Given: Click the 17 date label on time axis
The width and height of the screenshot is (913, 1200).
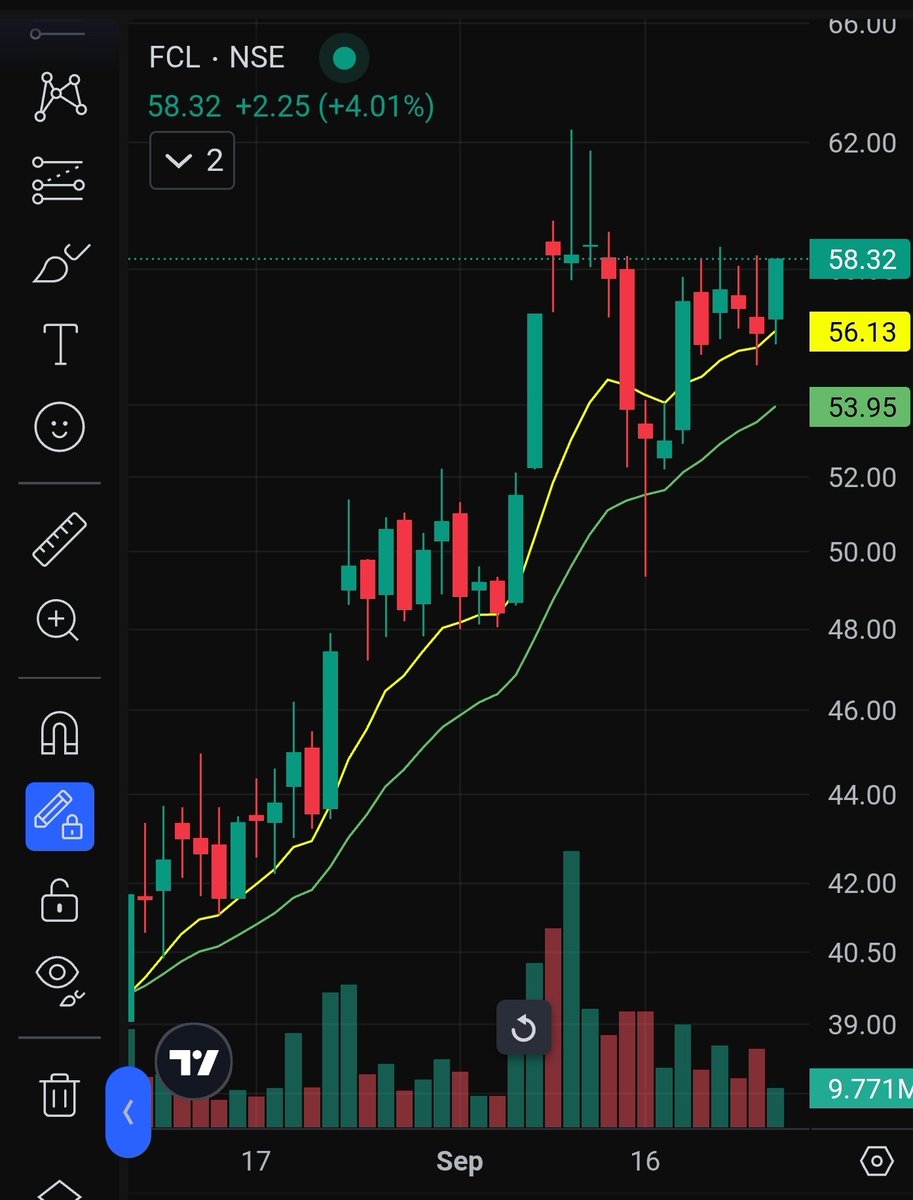Looking at the screenshot, I should pyautogui.click(x=256, y=1161).
